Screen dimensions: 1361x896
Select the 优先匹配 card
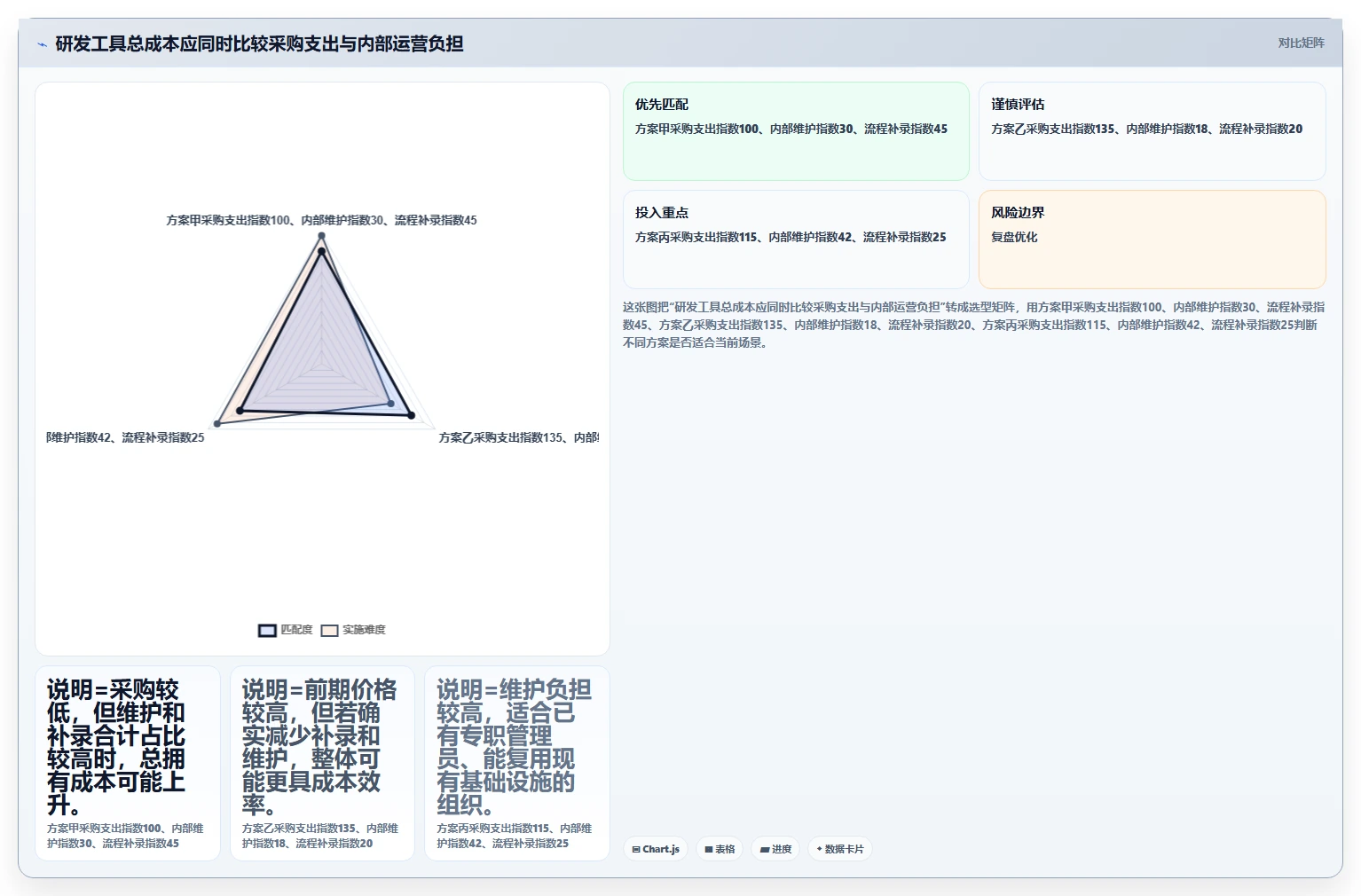coord(796,131)
